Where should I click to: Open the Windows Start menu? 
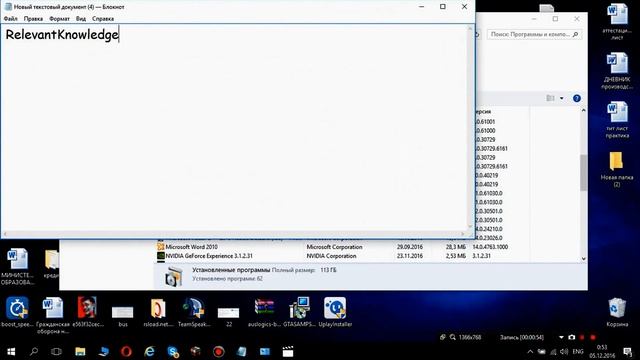pyautogui.click(x=11, y=351)
